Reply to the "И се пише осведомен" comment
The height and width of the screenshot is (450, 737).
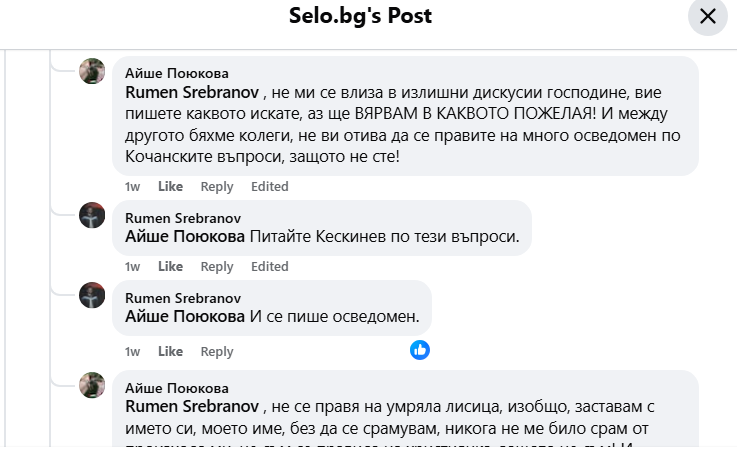click(x=217, y=352)
